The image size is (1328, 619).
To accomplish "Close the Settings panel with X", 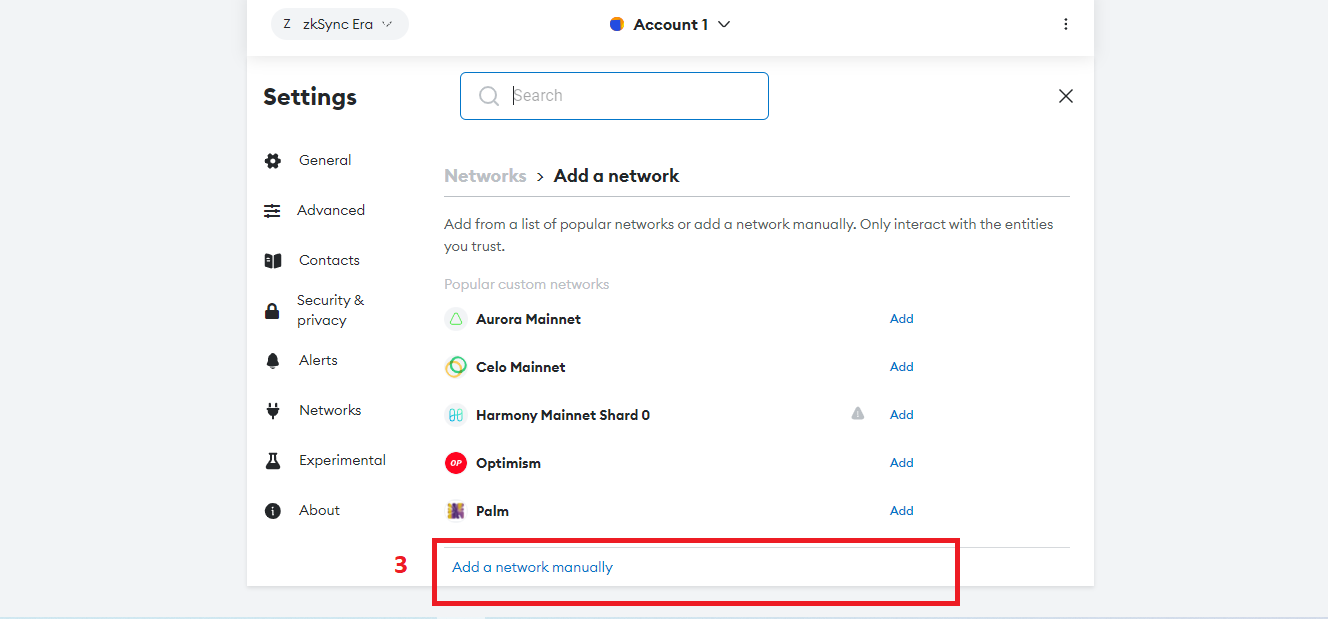I will 1066,96.
